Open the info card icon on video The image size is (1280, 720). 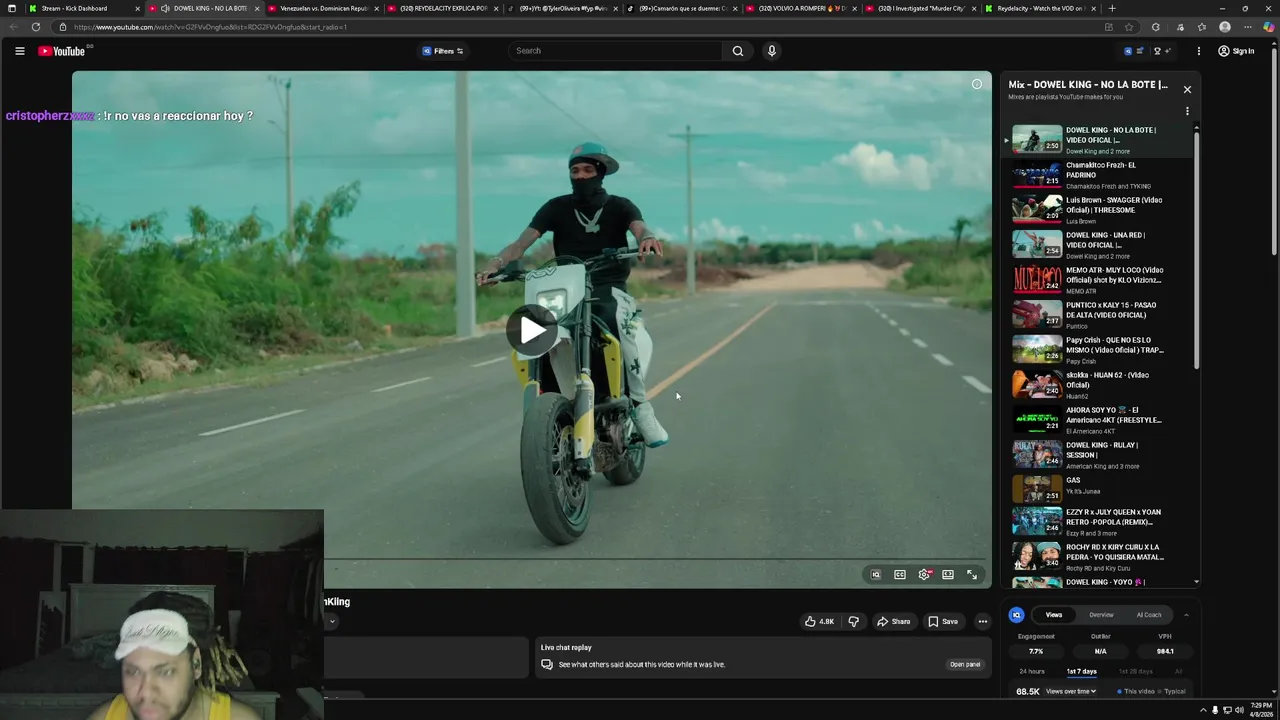click(977, 84)
